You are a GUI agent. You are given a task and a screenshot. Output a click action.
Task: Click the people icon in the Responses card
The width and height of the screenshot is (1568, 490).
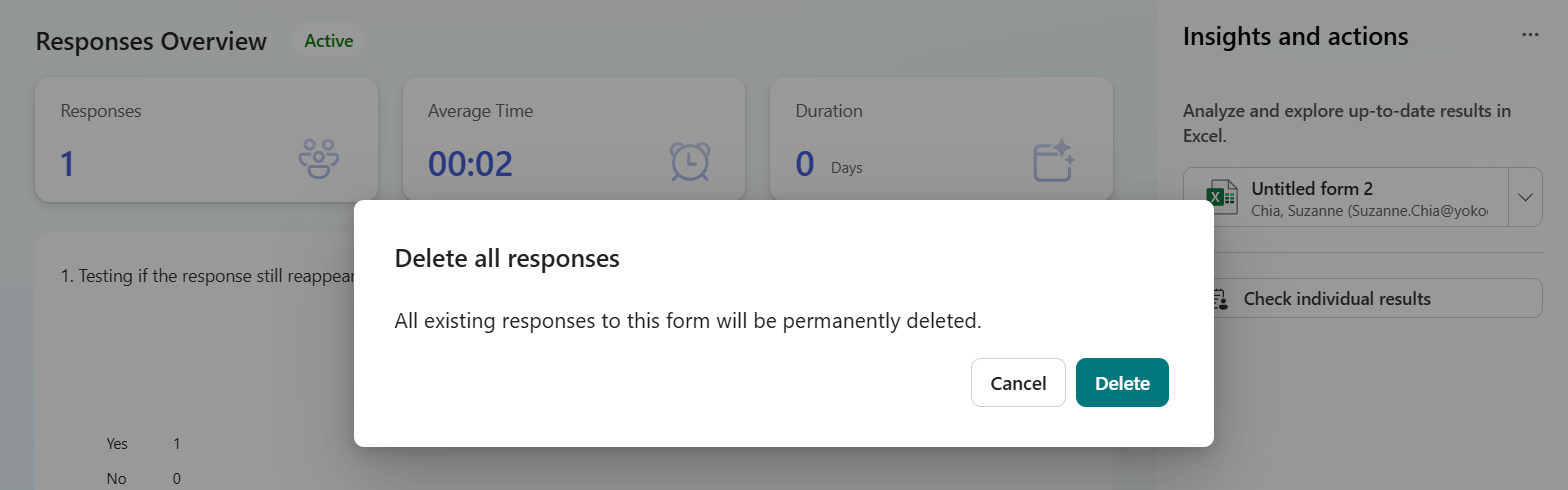click(x=319, y=160)
